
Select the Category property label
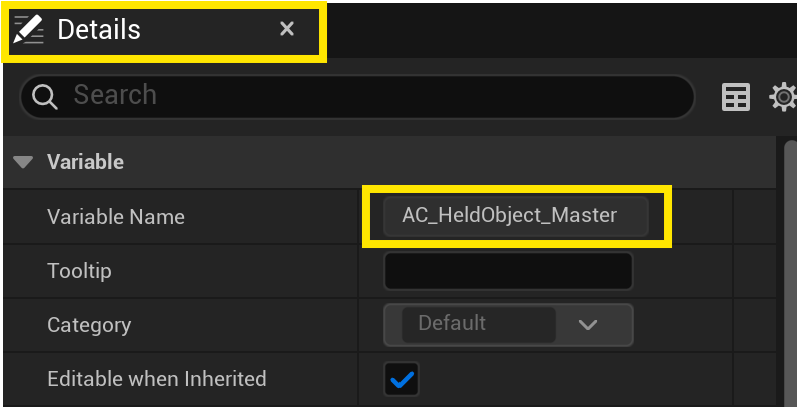tap(89, 325)
